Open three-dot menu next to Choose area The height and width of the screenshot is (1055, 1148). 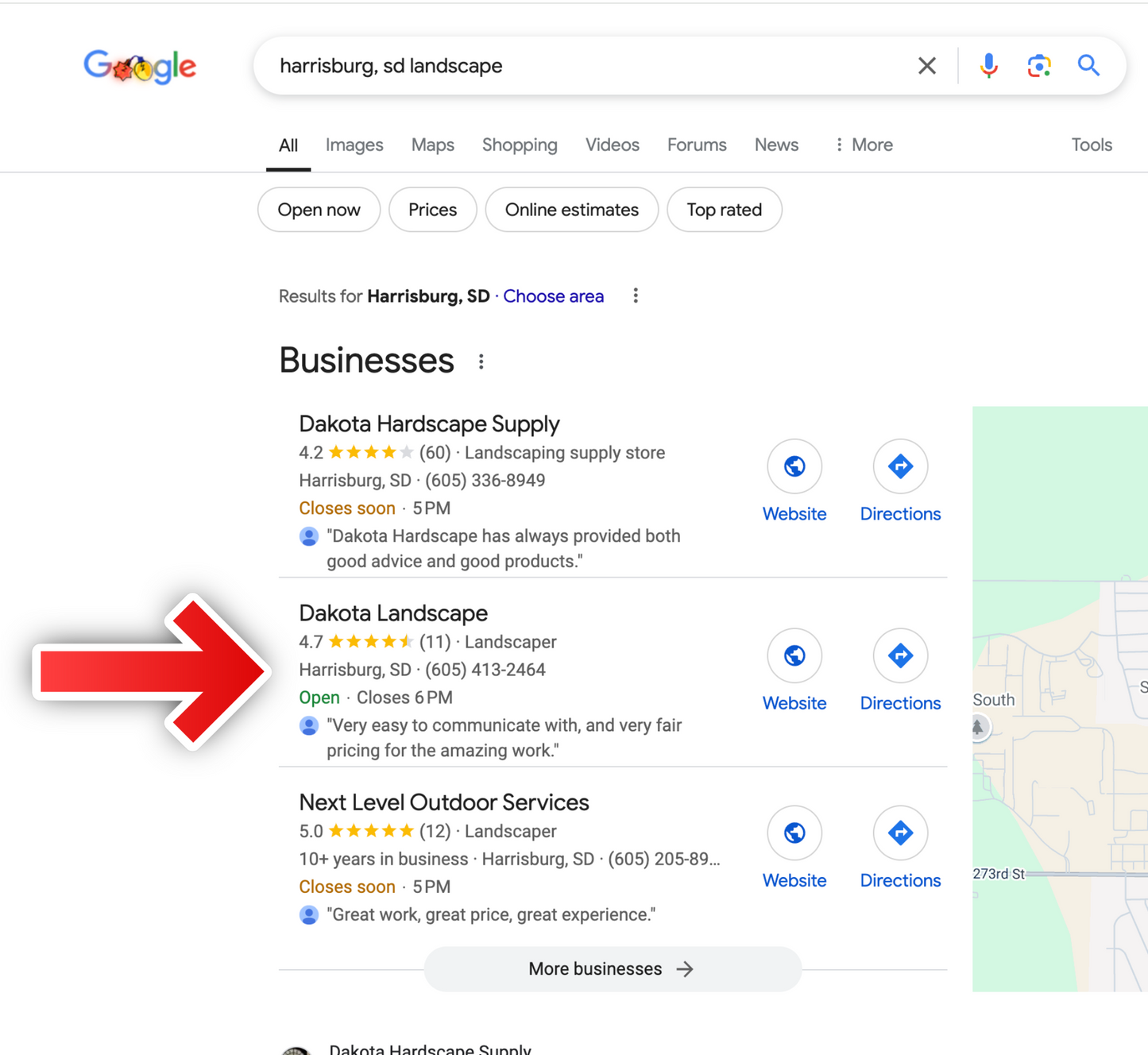(635, 296)
